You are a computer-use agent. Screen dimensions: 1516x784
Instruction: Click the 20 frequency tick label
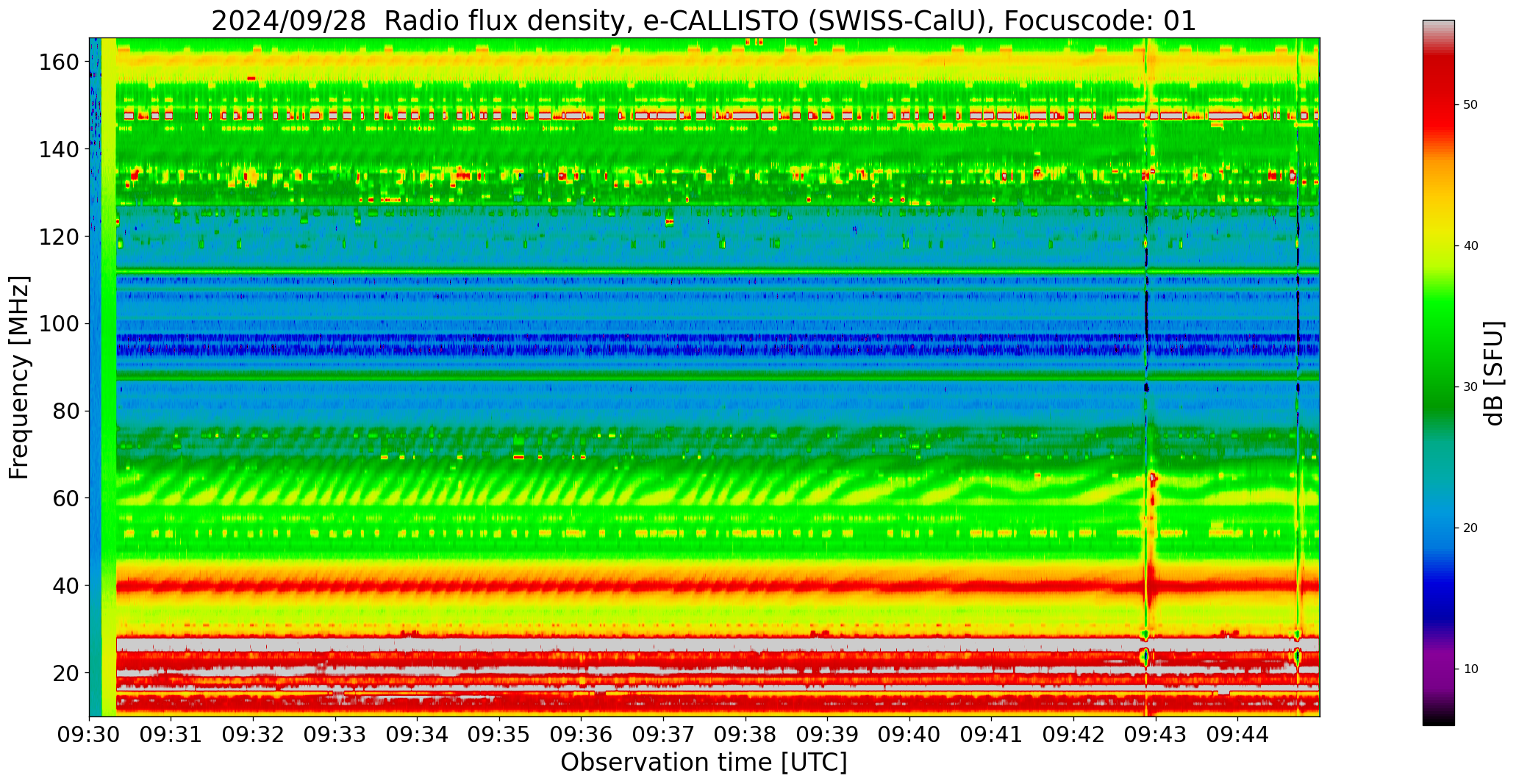coord(66,672)
